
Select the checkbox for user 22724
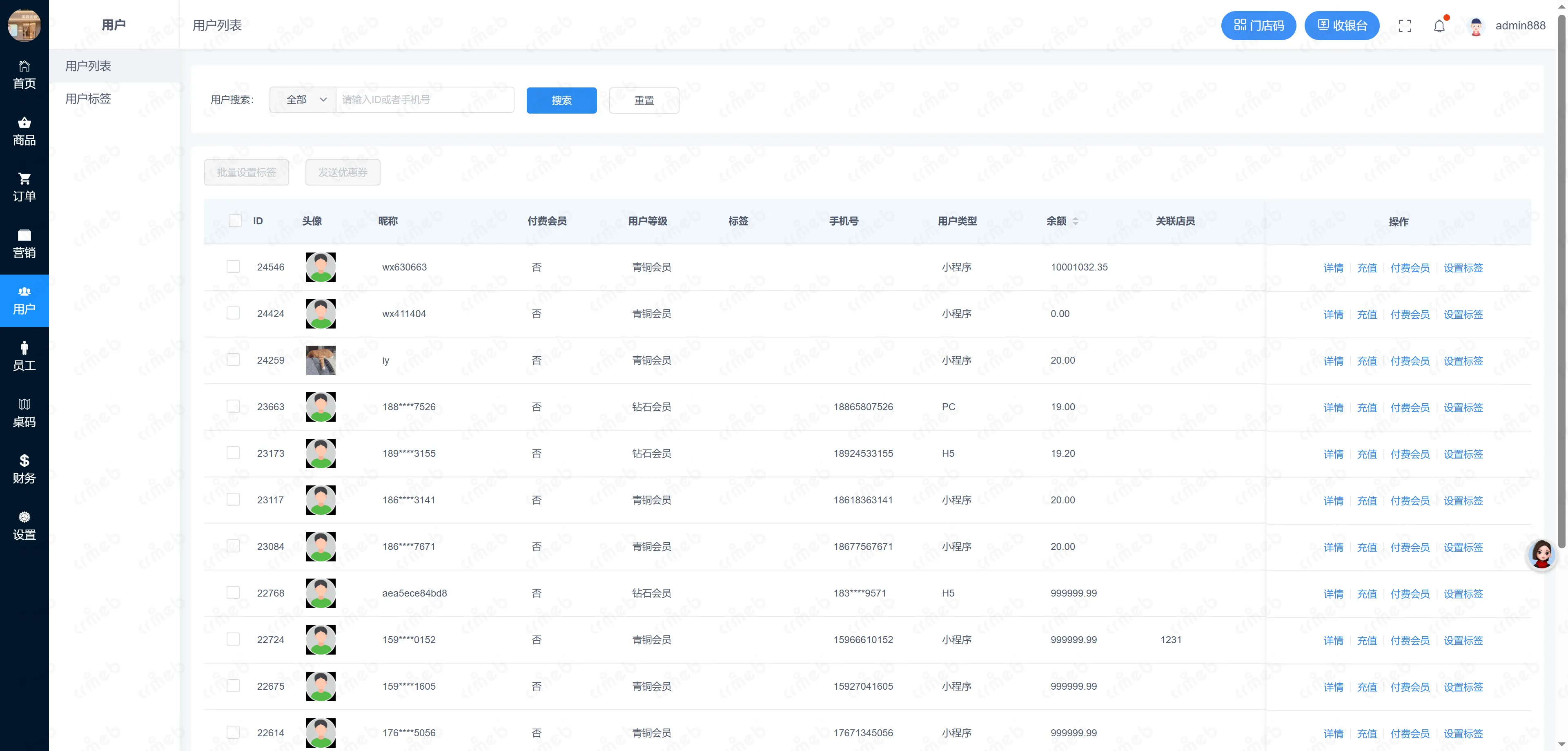tap(233, 639)
